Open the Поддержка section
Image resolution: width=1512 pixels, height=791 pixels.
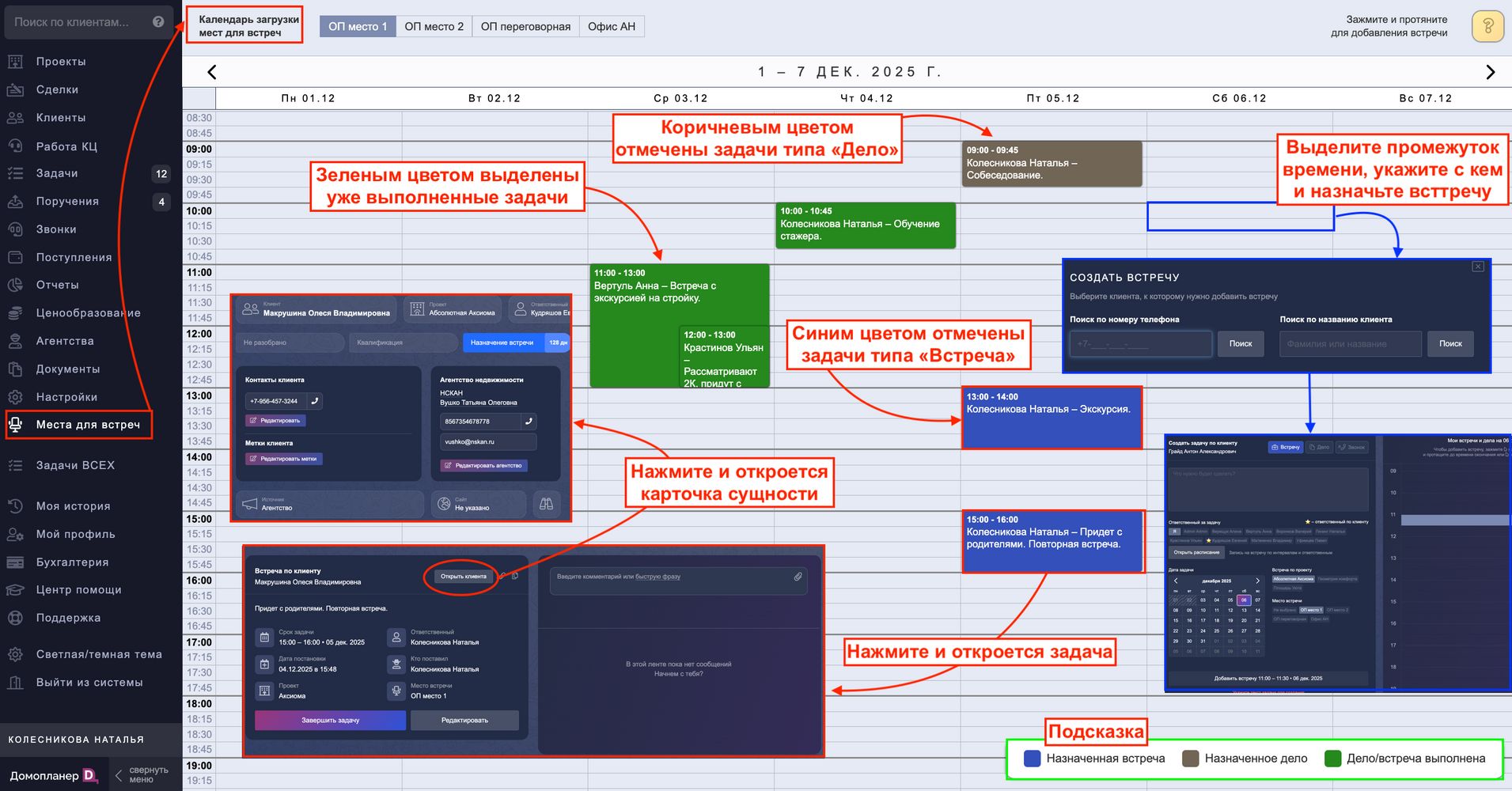pos(68,618)
